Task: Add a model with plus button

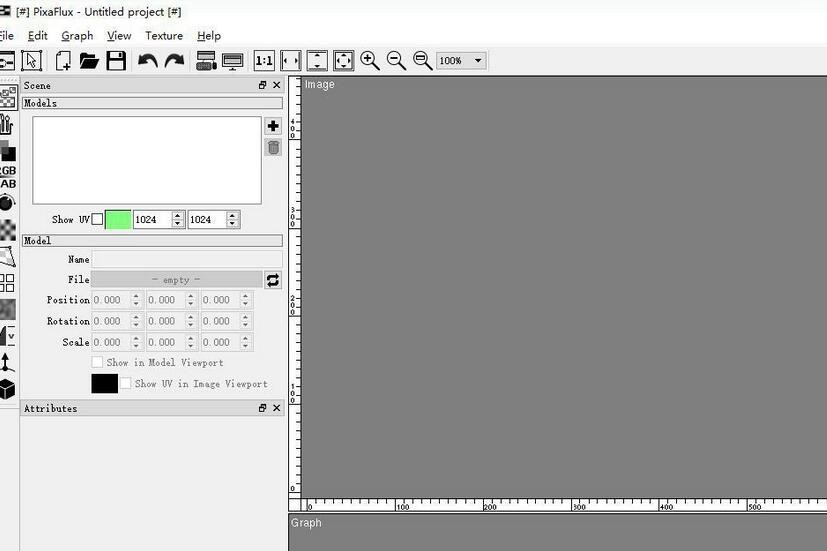Action: pos(273,126)
